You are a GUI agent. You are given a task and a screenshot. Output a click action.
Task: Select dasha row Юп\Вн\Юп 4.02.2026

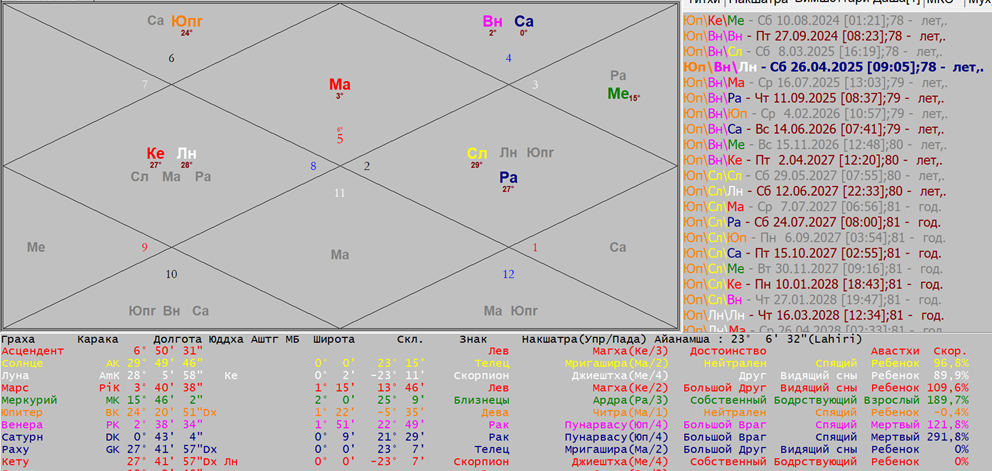coord(816,114)
